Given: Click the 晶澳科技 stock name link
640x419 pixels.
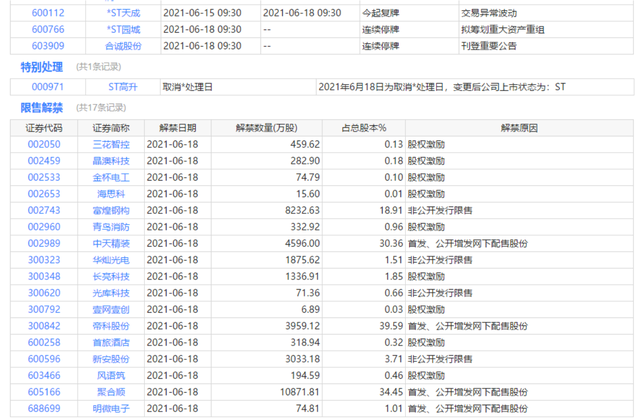Looking at the screenshot, I should tap(111, 161).
